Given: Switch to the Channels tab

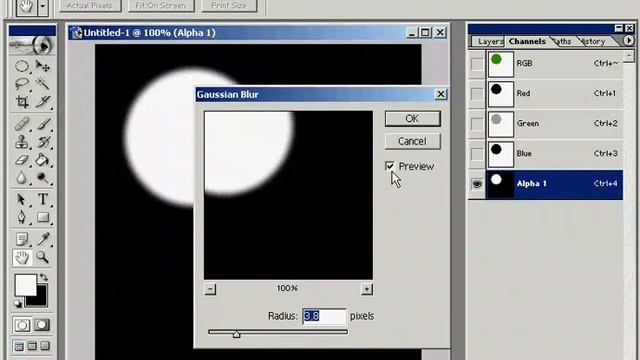Looking at the screenshot, I should pyautogui.click(x=527, y=41).
